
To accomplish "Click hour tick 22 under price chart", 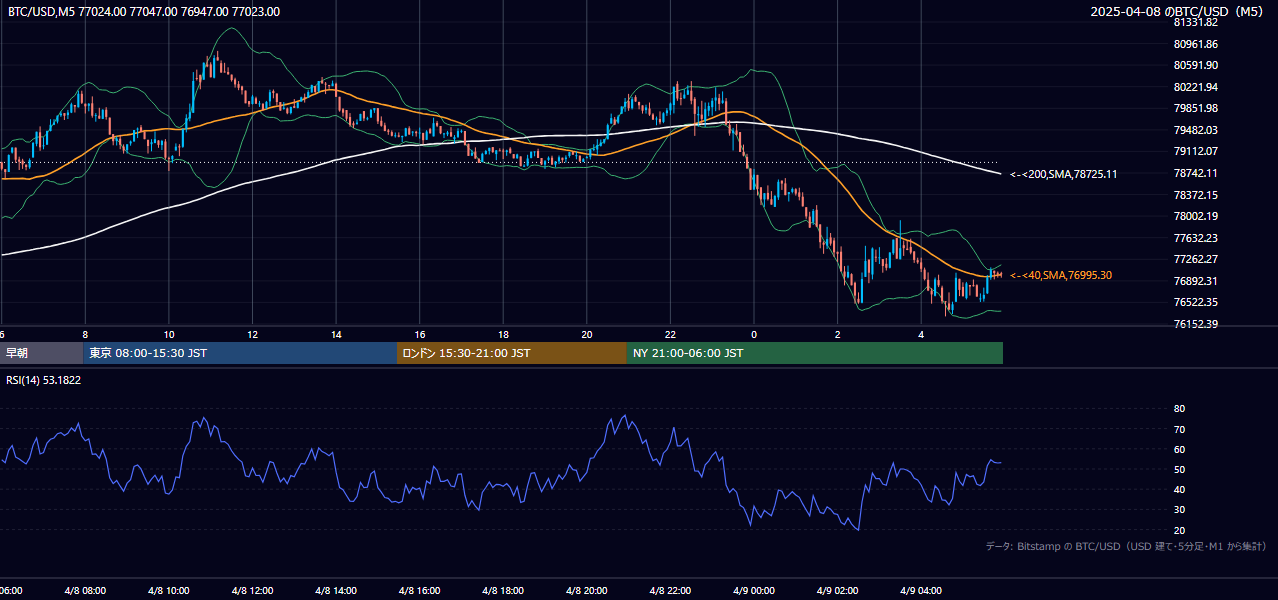I will [x=670, y=335].
